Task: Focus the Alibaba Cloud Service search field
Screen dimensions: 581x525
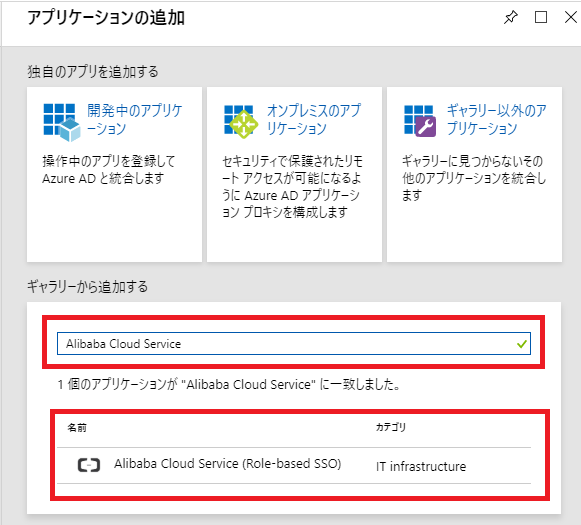Action: point(294,344)
